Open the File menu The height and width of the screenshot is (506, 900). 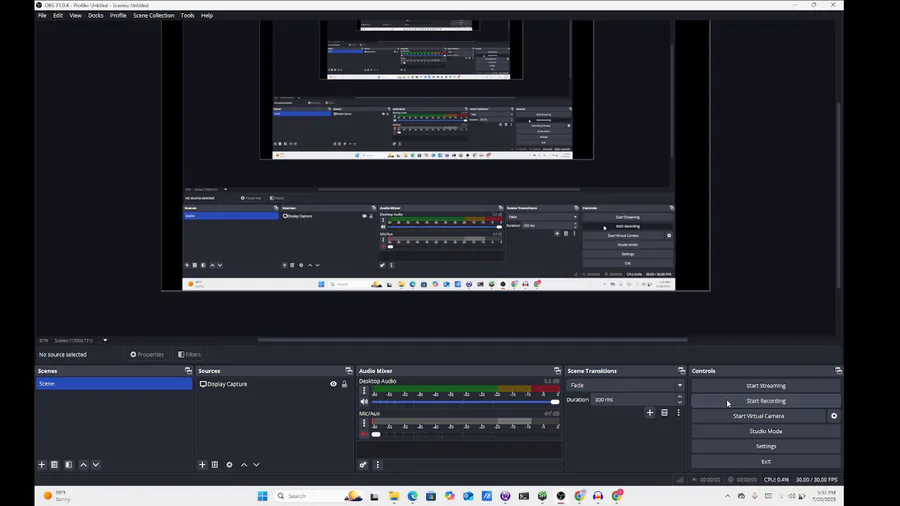point(42,15)
